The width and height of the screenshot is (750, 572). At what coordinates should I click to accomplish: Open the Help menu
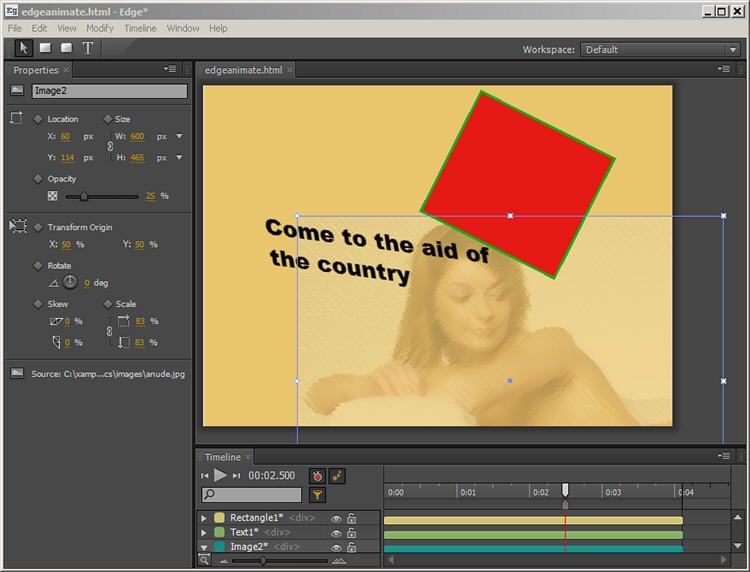218,28
